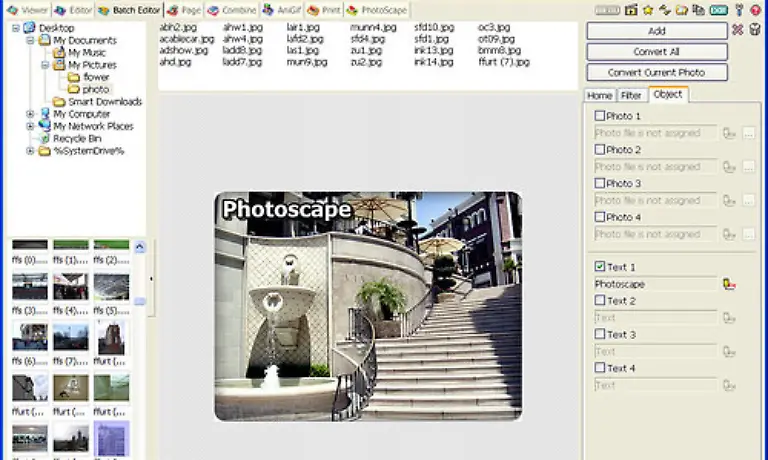
Task: Click the yellow swap arrows icon
Action: (665, 10)
